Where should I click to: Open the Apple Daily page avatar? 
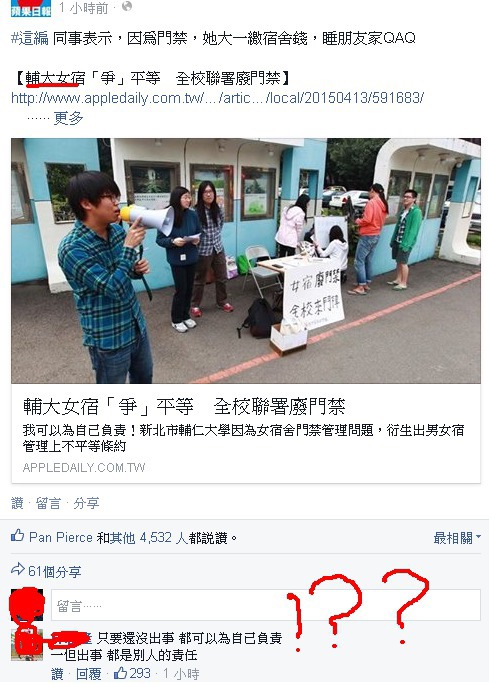(x=31, y=8)
